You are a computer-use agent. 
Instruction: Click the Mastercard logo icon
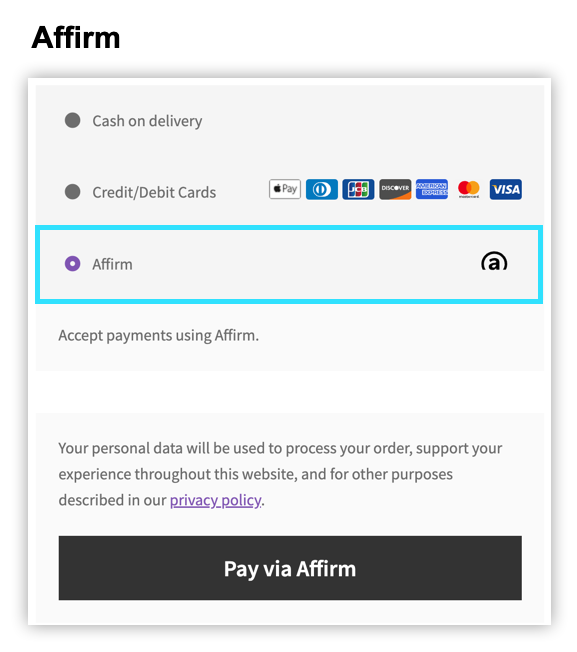[x=469, y=189]
